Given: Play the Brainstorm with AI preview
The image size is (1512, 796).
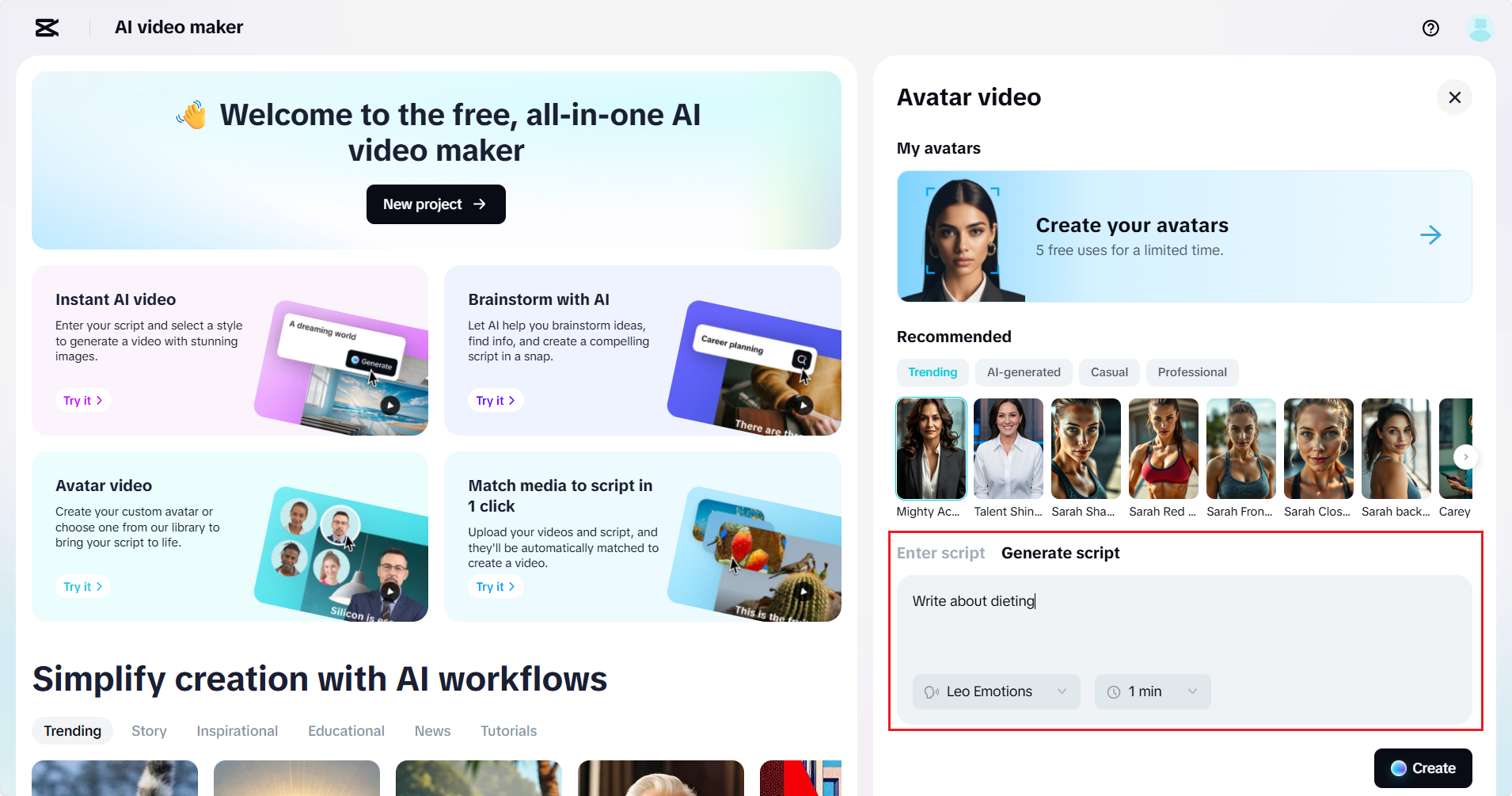Looking at the screenshot, I should coord(803,406).
